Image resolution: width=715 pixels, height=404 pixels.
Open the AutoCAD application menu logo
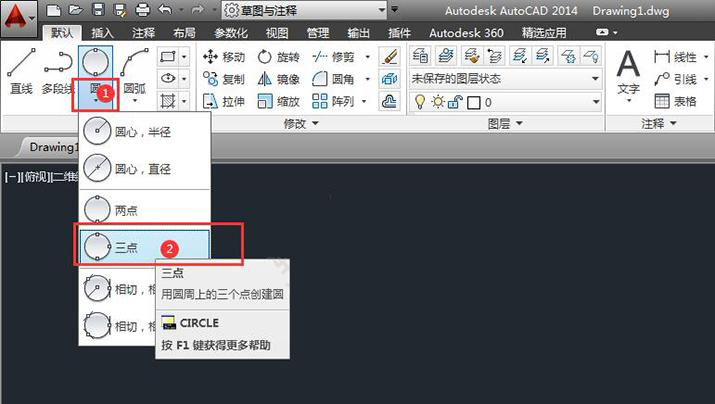pyautogui.click(x=18, y=18)
